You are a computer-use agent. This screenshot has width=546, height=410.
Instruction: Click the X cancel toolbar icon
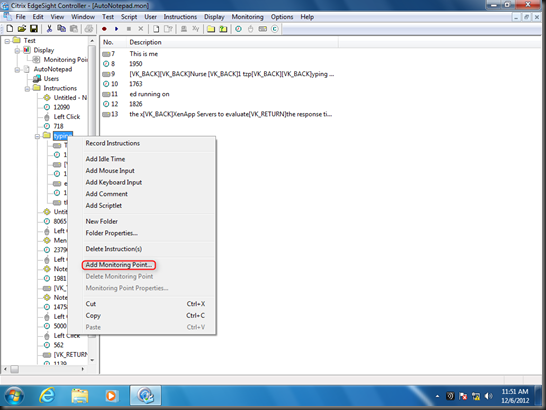[x=141, y=29]
